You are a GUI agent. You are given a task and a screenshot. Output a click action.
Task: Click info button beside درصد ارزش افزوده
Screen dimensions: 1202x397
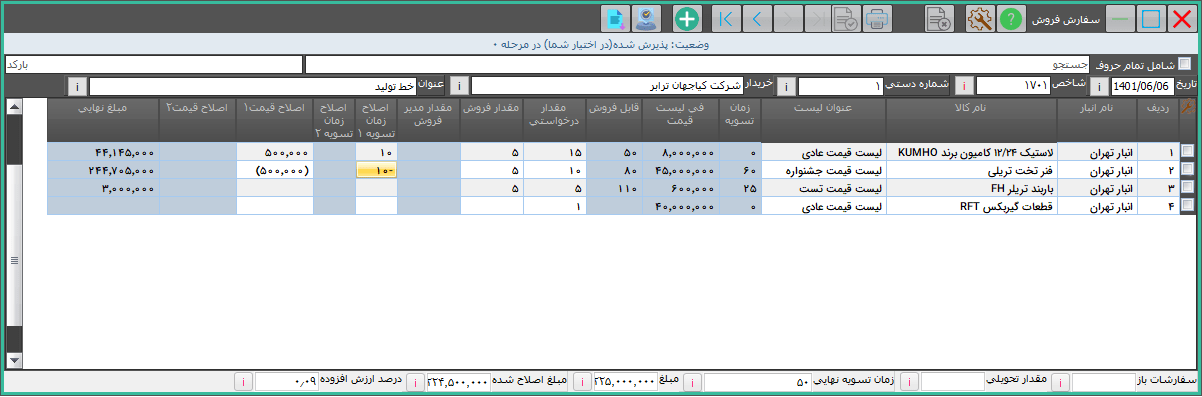click(244, 382)
